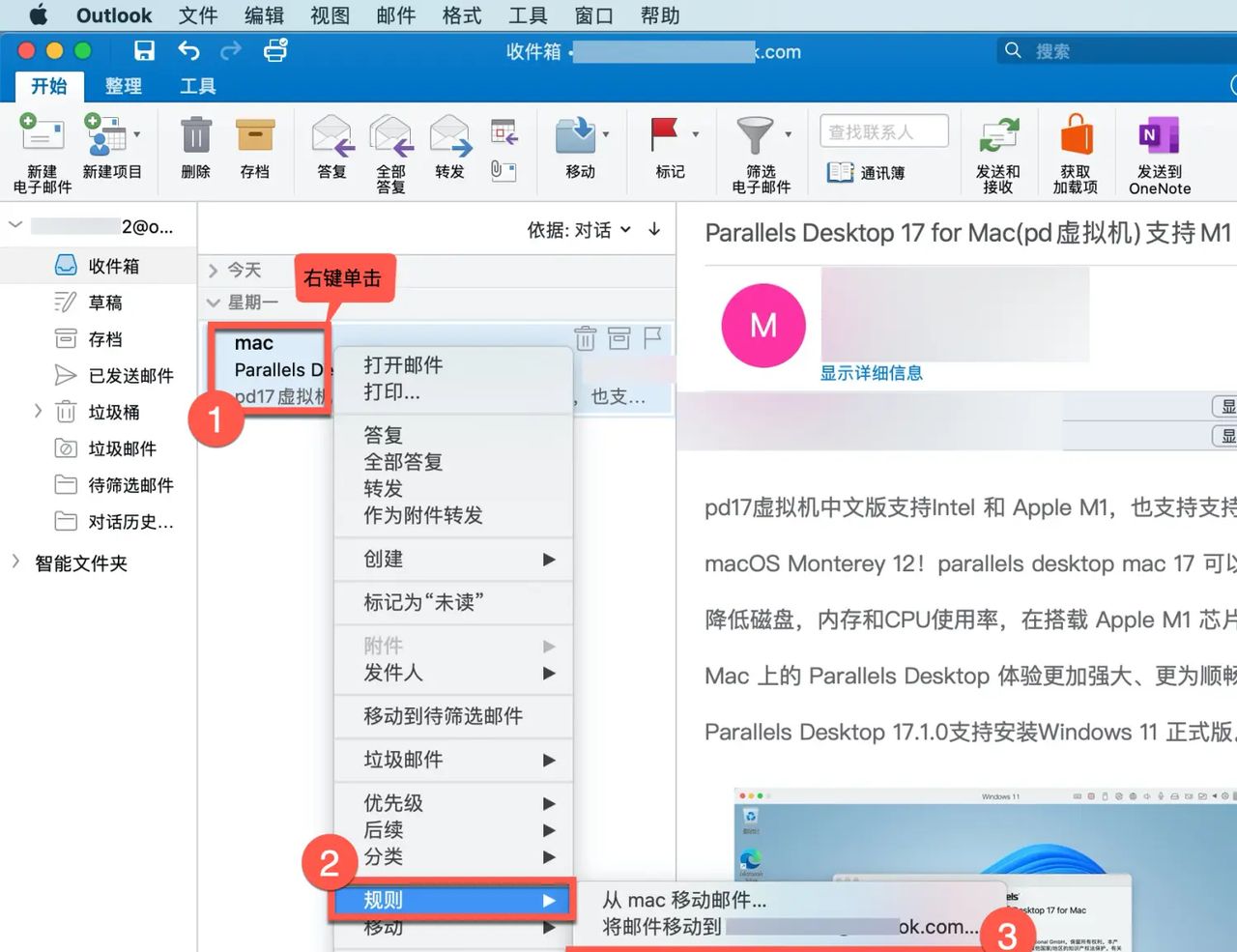Reply using the 答复 ribbon icon
Screen dimensions: 1237x952
[331, 135]
